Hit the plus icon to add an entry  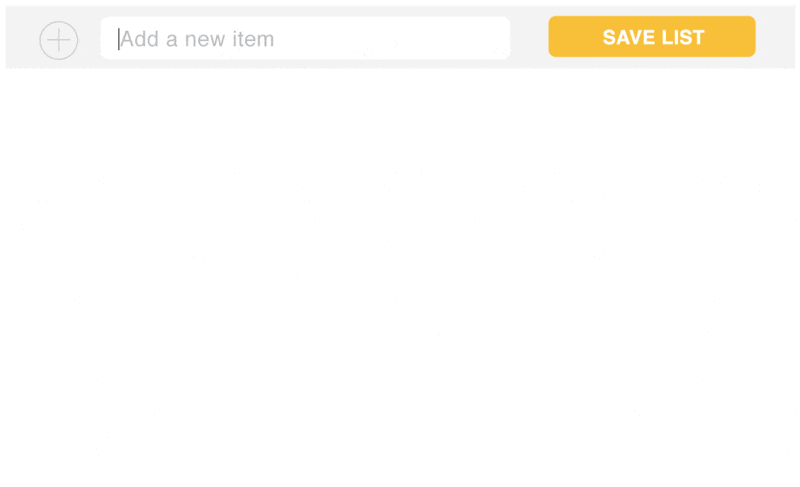(x=59, y=40)
